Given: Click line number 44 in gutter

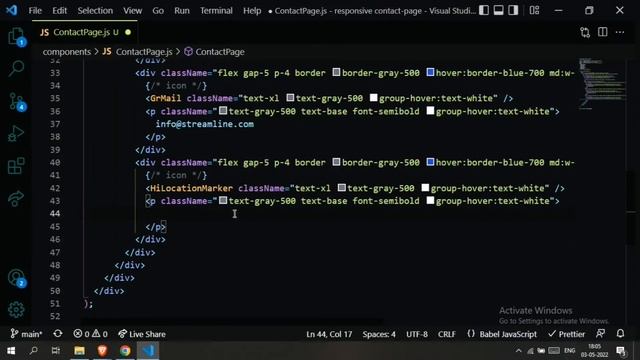Looking at the screenshot, I should point(55,213).
